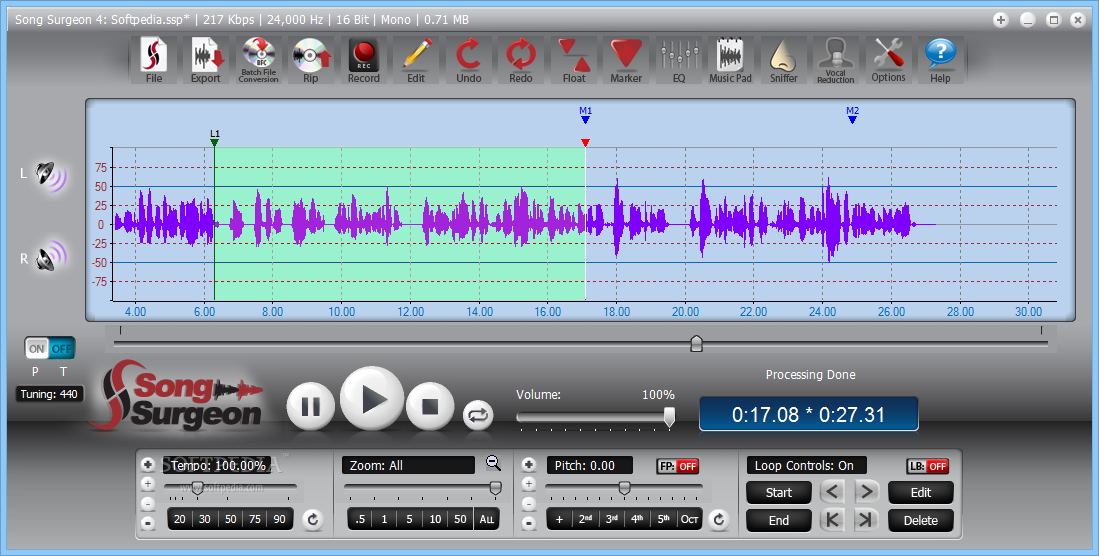Click the Help question icon
Image resolution: width=1099 pixels, height=556 pixels.
[x=940, y=60]
